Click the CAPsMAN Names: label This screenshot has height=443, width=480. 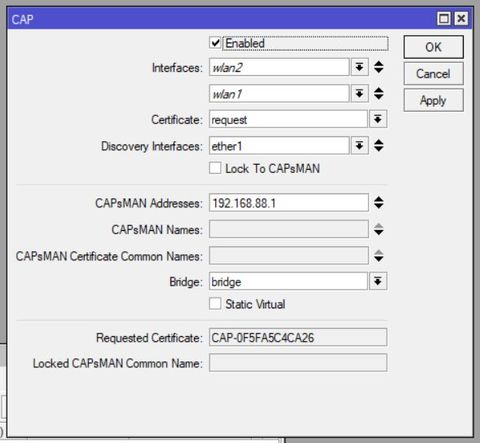157,230
